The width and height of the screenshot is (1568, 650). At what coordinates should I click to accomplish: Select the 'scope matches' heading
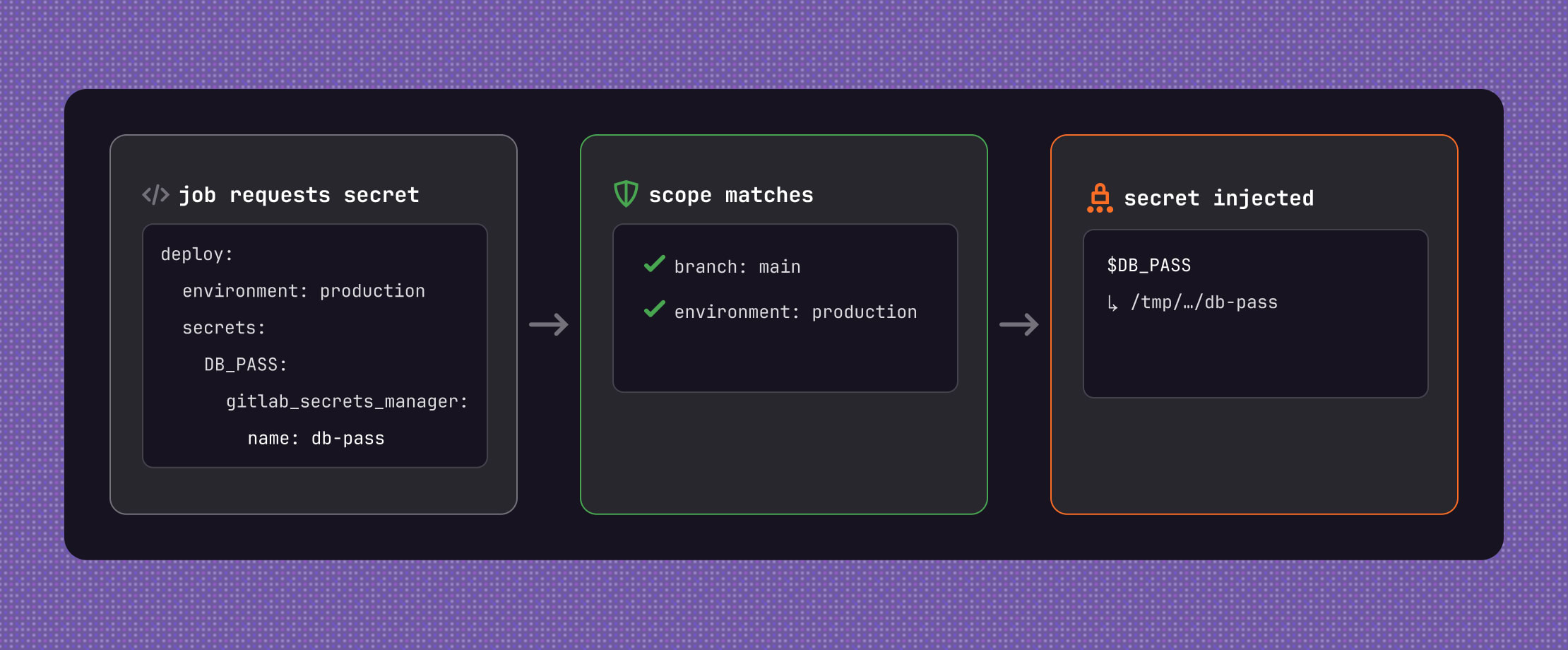tap(731, 195)
